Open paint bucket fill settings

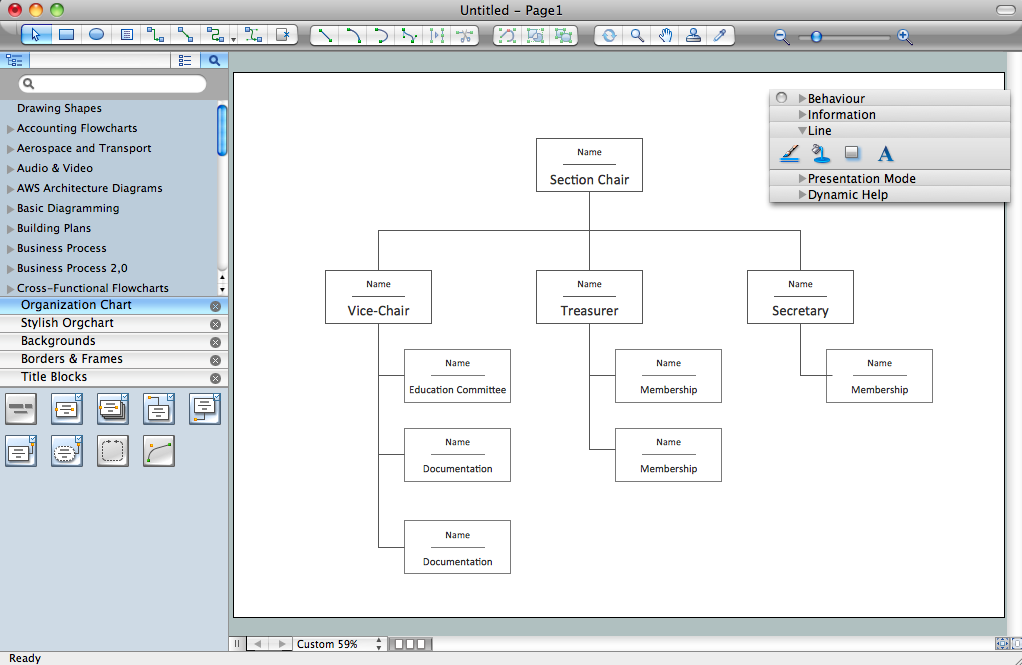(821, 154)
